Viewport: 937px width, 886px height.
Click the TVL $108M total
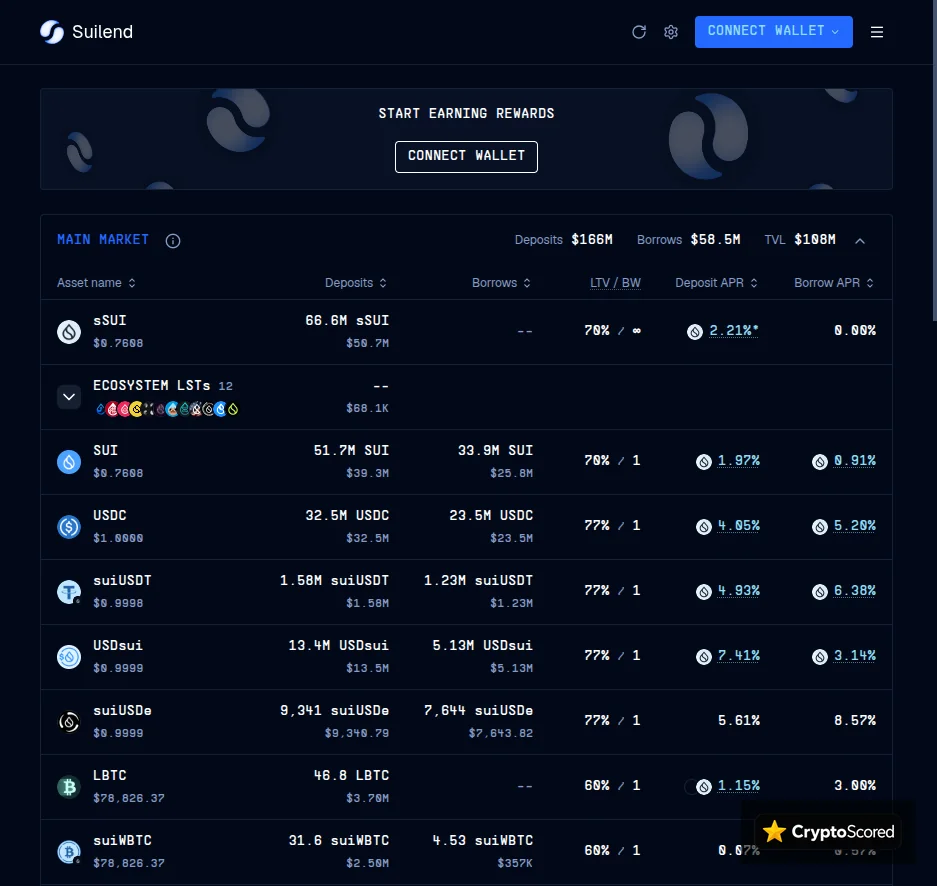click(x=800, y=240)
